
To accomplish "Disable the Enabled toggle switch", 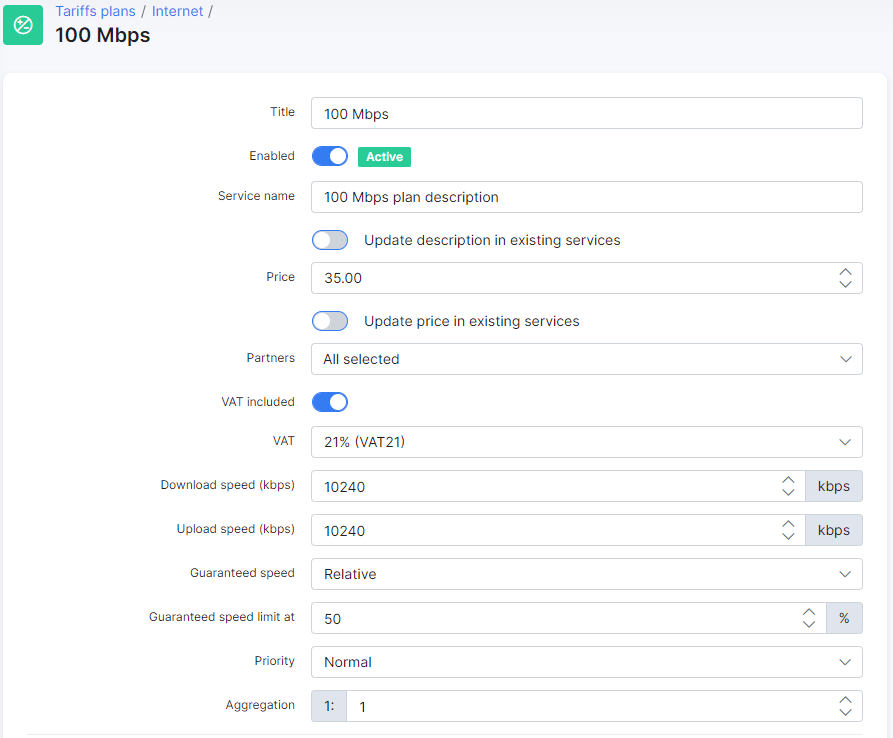I will pos(330,156).
